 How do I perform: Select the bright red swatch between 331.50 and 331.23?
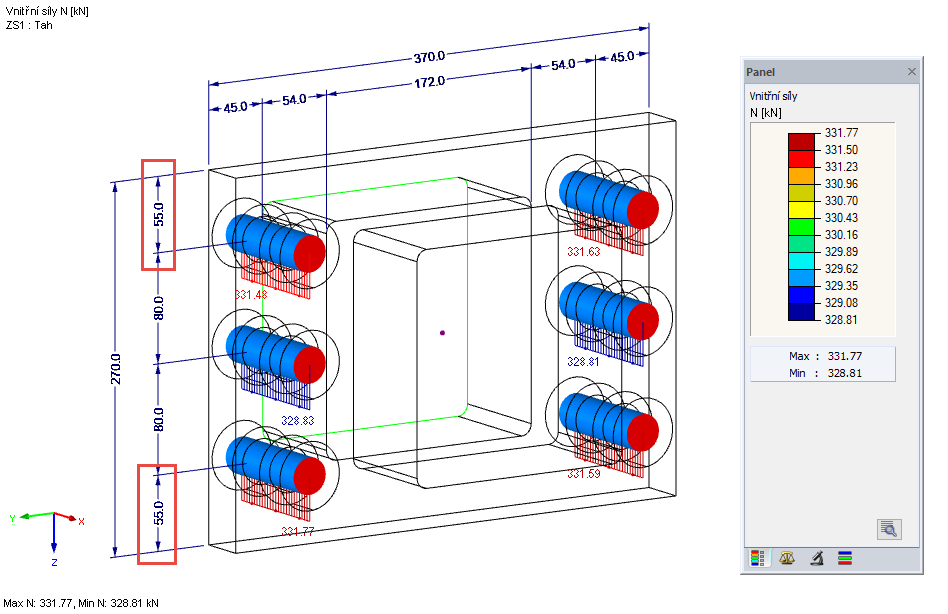click(801, 159)
